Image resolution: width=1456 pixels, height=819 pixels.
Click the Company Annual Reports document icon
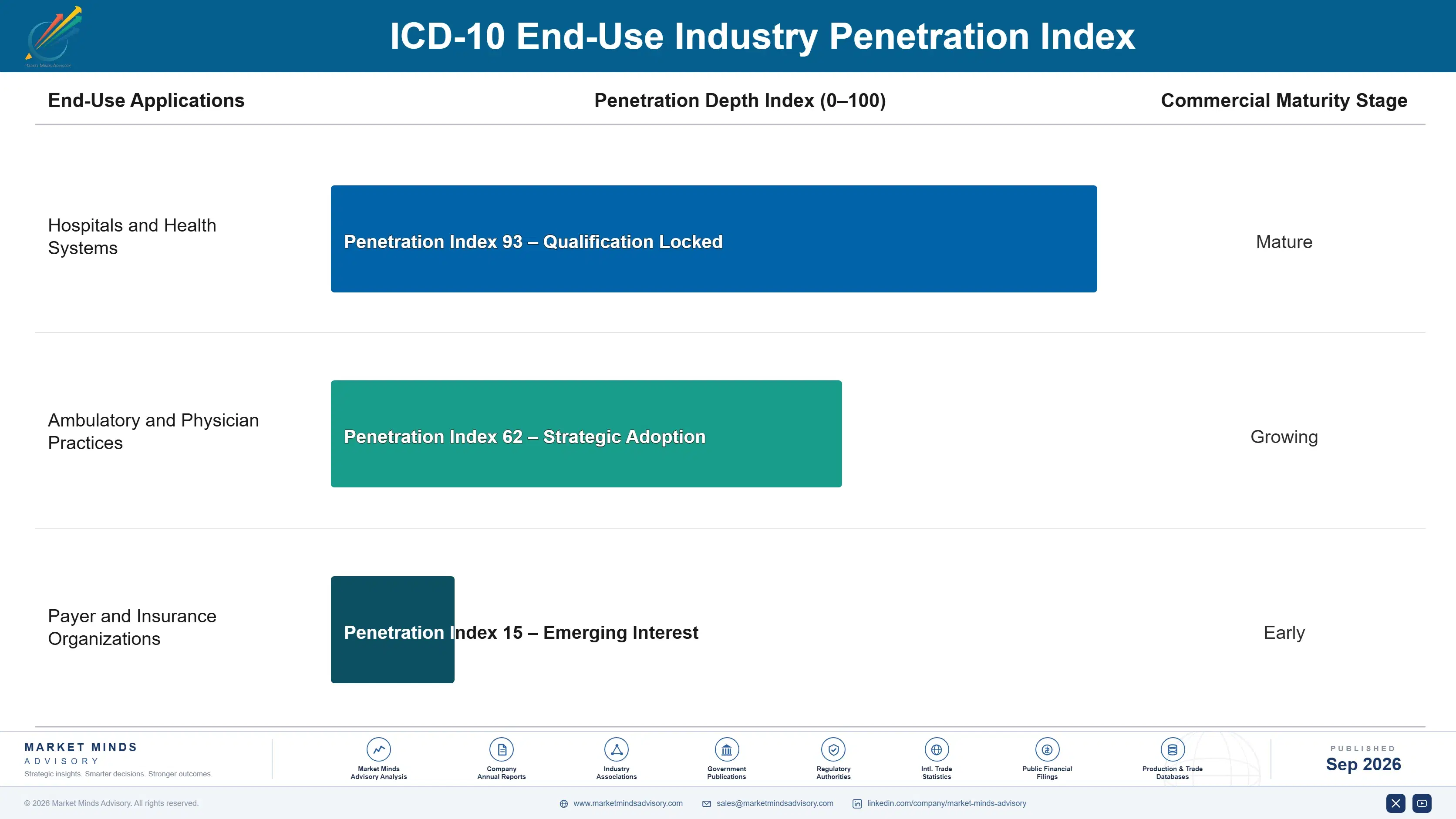click(501, 749)
